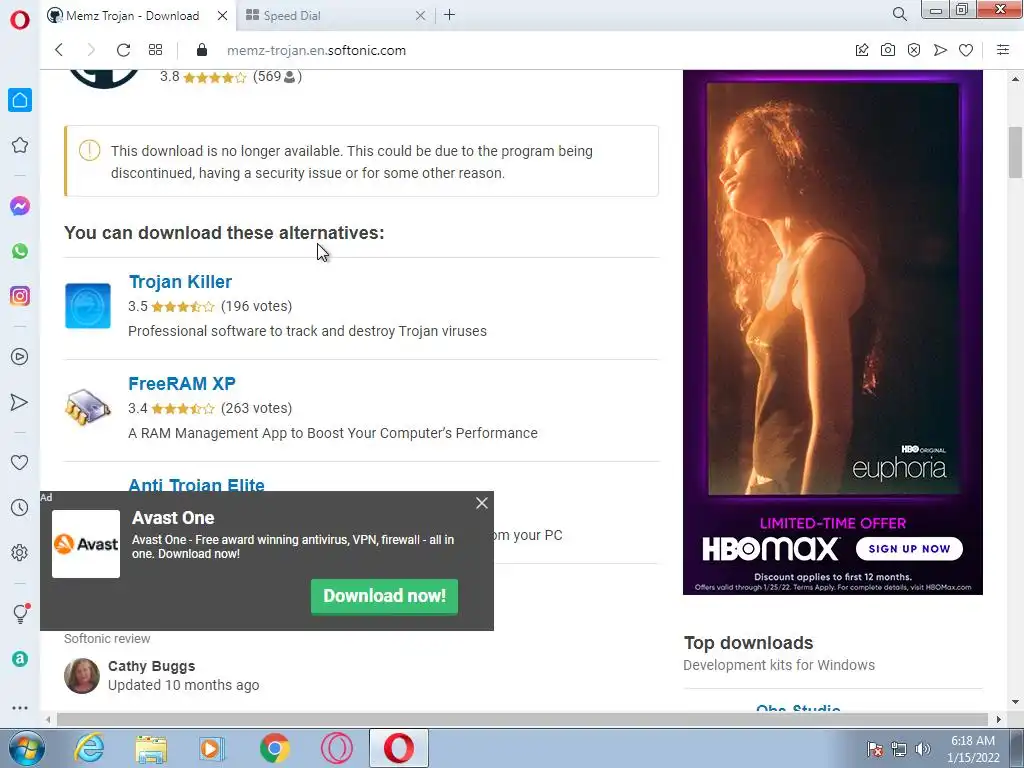This screenshot has width=1024, height=768.
Task: Open the ad blocker shield icon
Action: pos(914,50)
